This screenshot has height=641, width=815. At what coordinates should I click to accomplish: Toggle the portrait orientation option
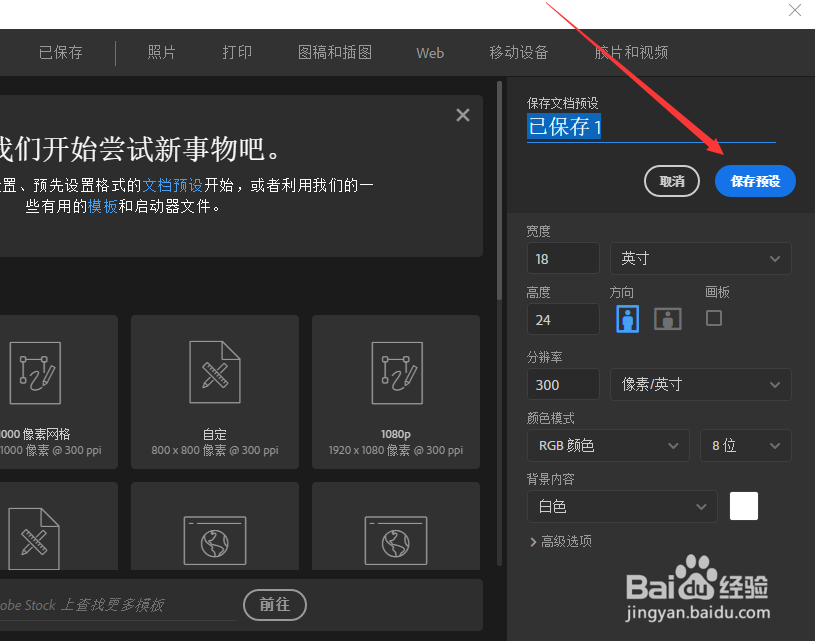(627, 318)
